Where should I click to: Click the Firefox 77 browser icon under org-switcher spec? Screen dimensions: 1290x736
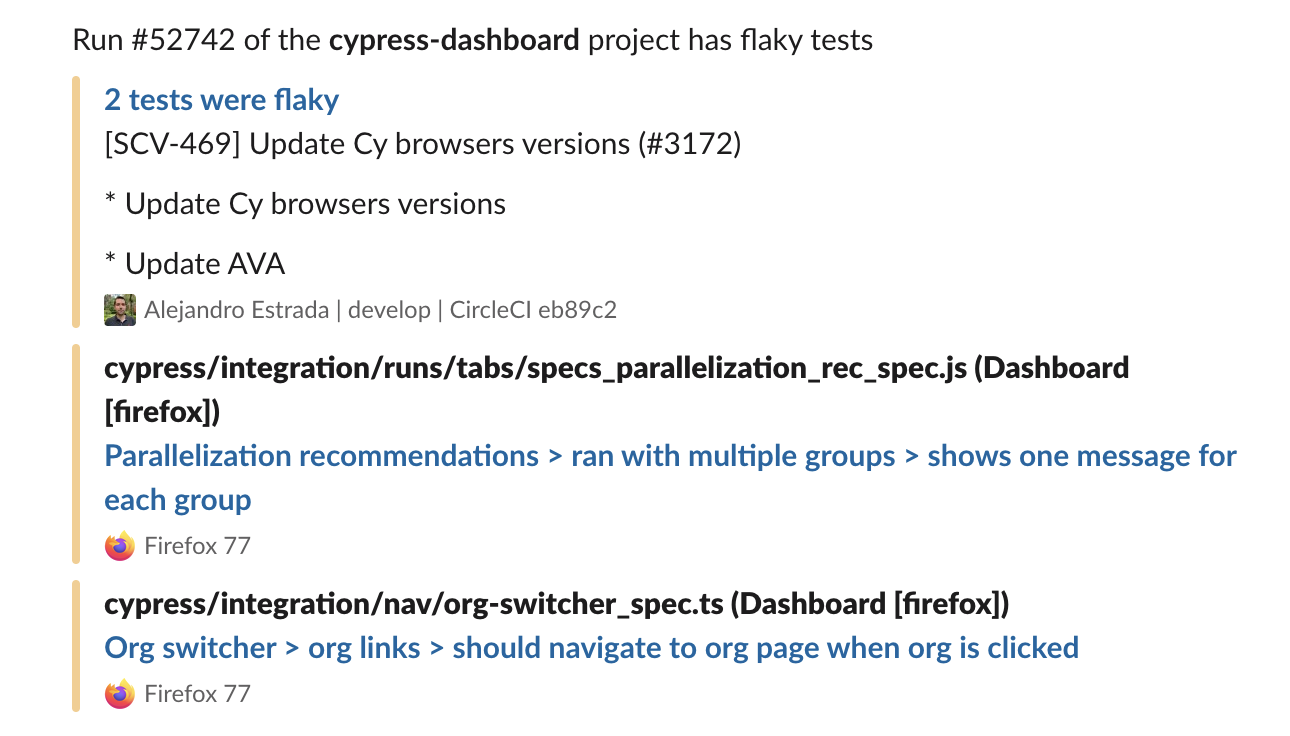[119, 693]
